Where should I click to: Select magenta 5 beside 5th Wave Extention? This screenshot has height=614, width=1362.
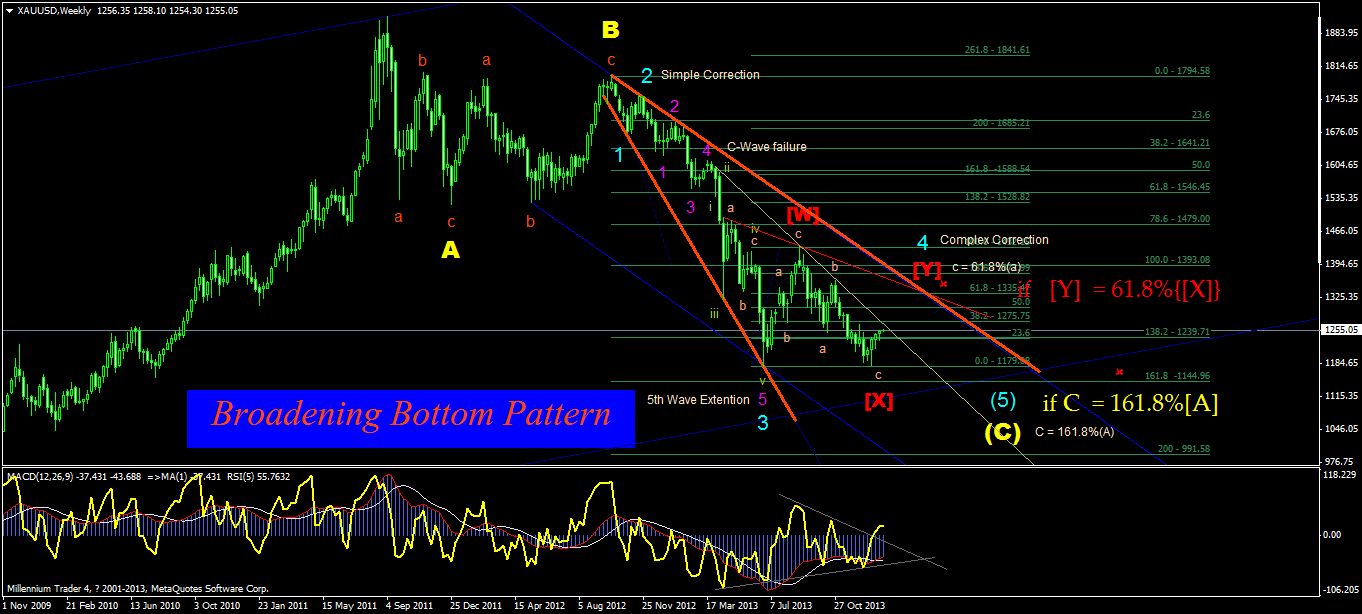762,399
